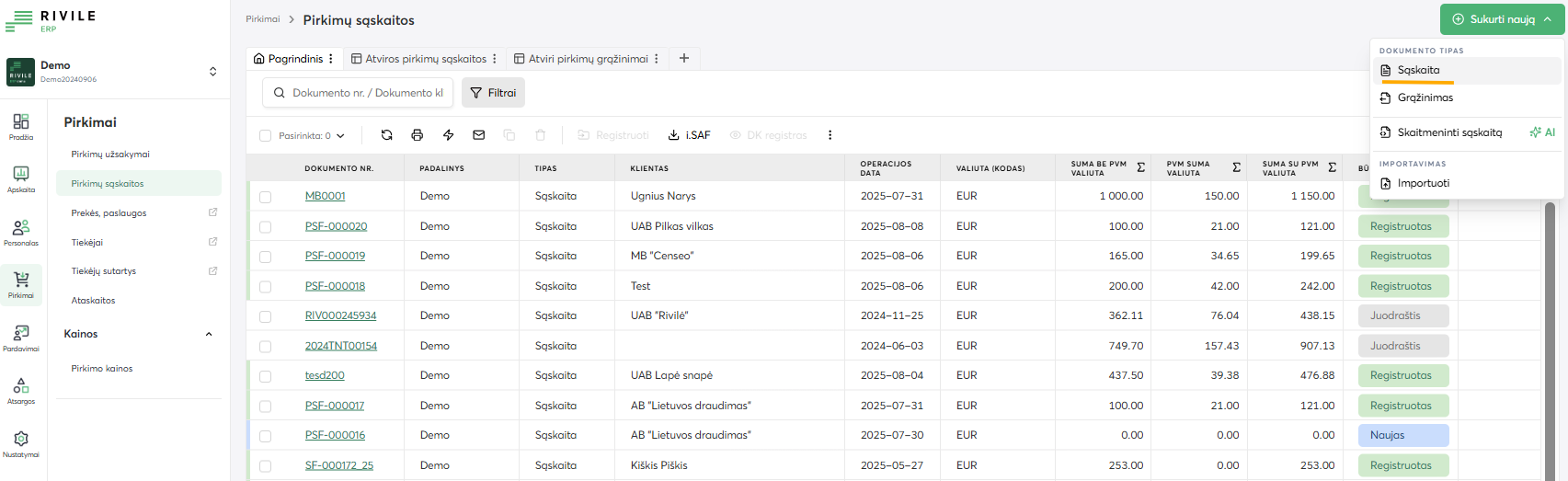
Task: Open the Apskaita sidebar section
Action: click(x=21, y=178)
